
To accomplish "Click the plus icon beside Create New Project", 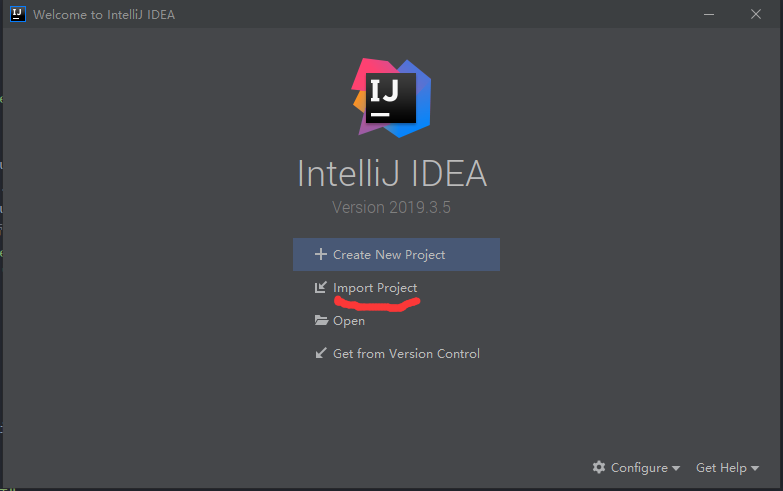I will pyautogui.click(x=320, y=255).
